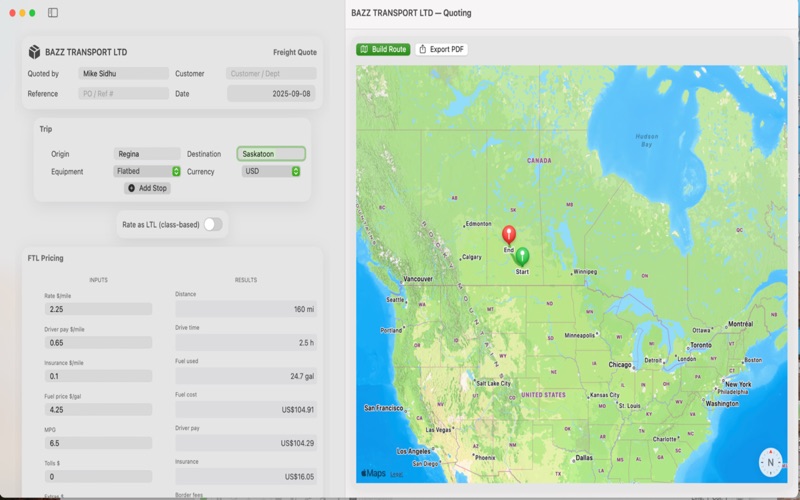Click the Build Route button

383,49
